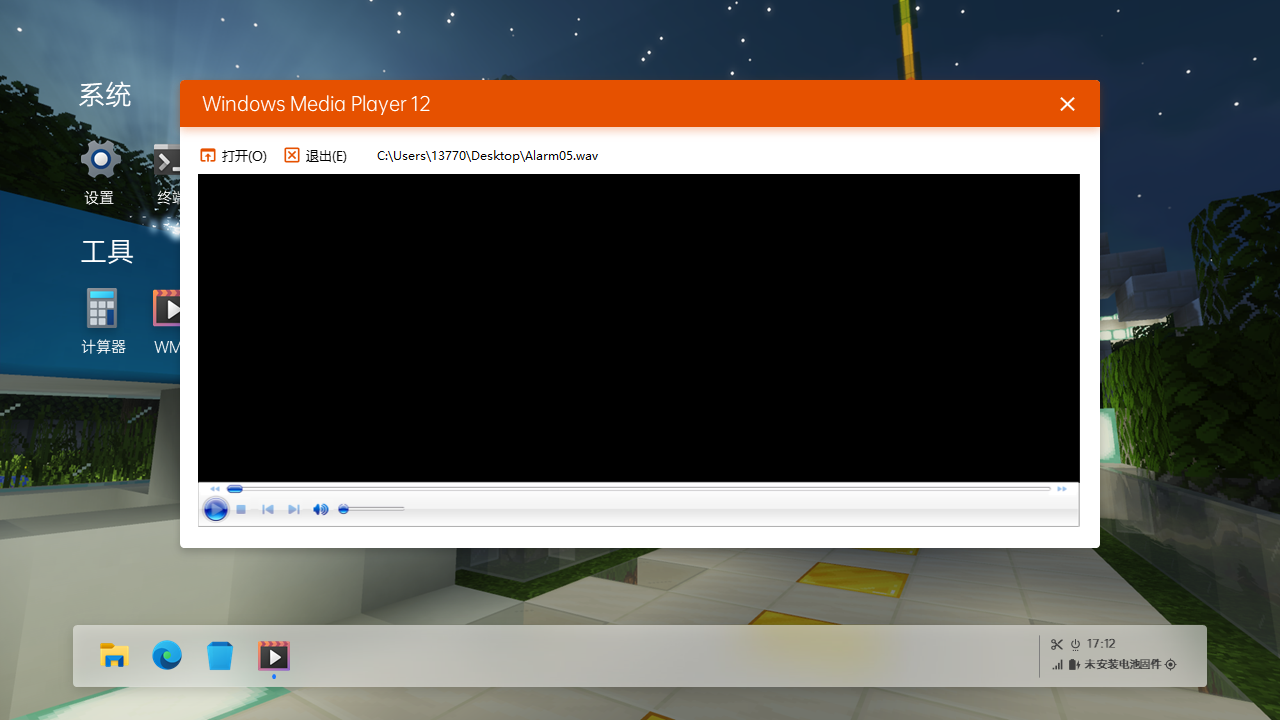Exit the player with 退出(E)
This screenshot has width=1280, height=720.
tap(316, 156)
